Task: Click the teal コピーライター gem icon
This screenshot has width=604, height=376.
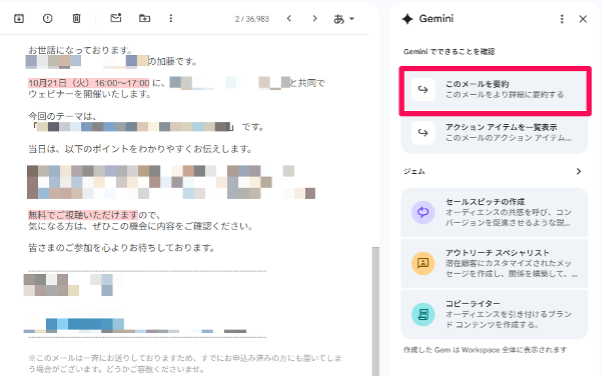Action: [x=423, y=314]
